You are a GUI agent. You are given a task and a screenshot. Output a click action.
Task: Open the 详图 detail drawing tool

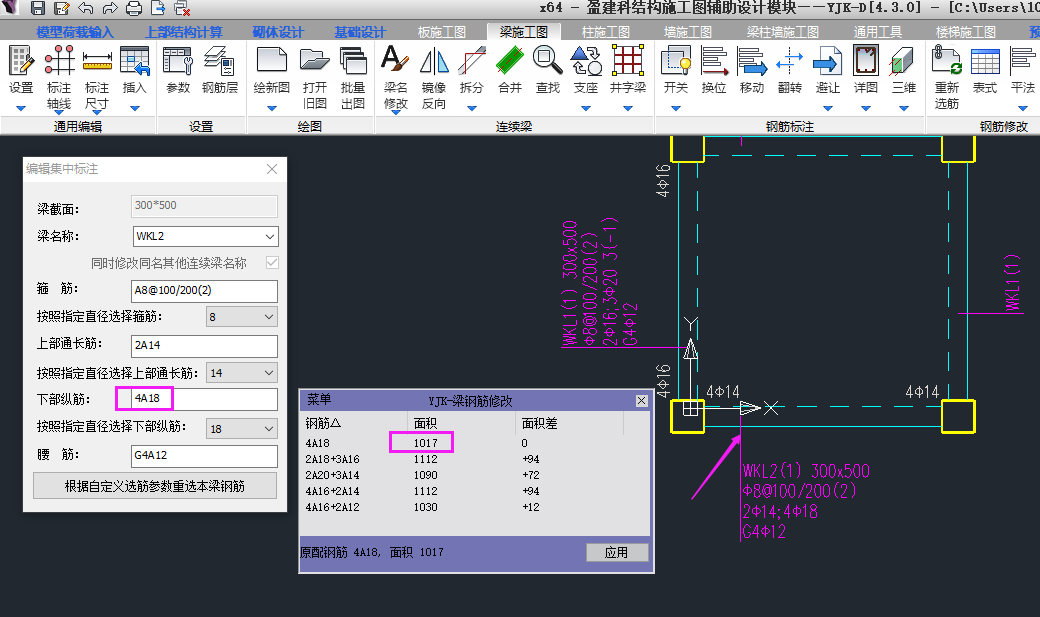(866, 61)
